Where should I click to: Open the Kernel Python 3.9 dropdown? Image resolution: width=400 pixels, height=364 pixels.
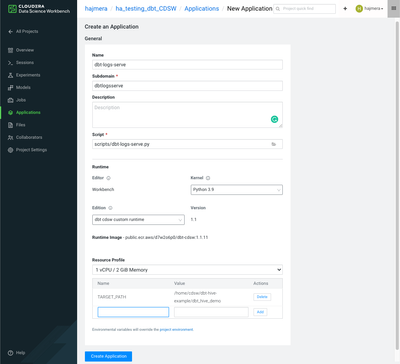[237, 190]
